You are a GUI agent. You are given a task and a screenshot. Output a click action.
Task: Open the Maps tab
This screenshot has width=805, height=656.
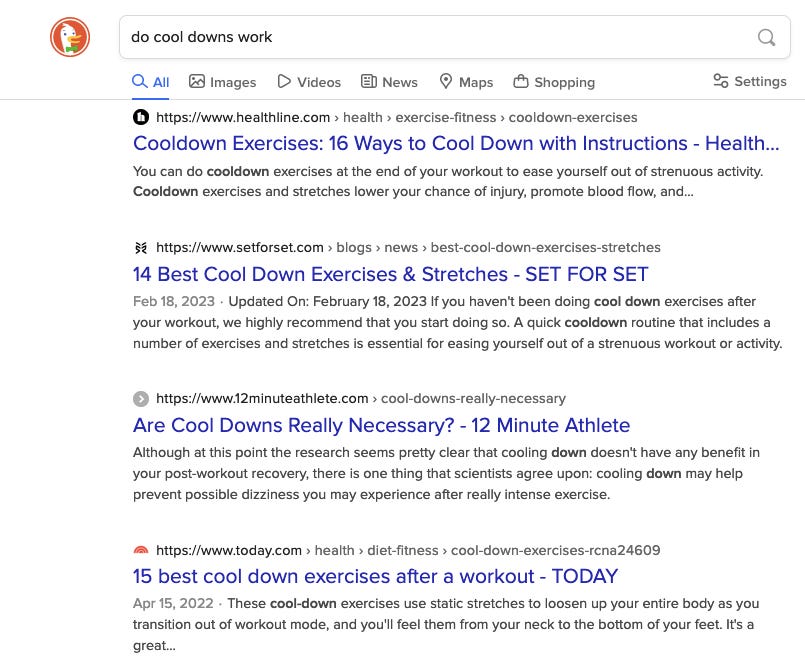click(466, 82)
